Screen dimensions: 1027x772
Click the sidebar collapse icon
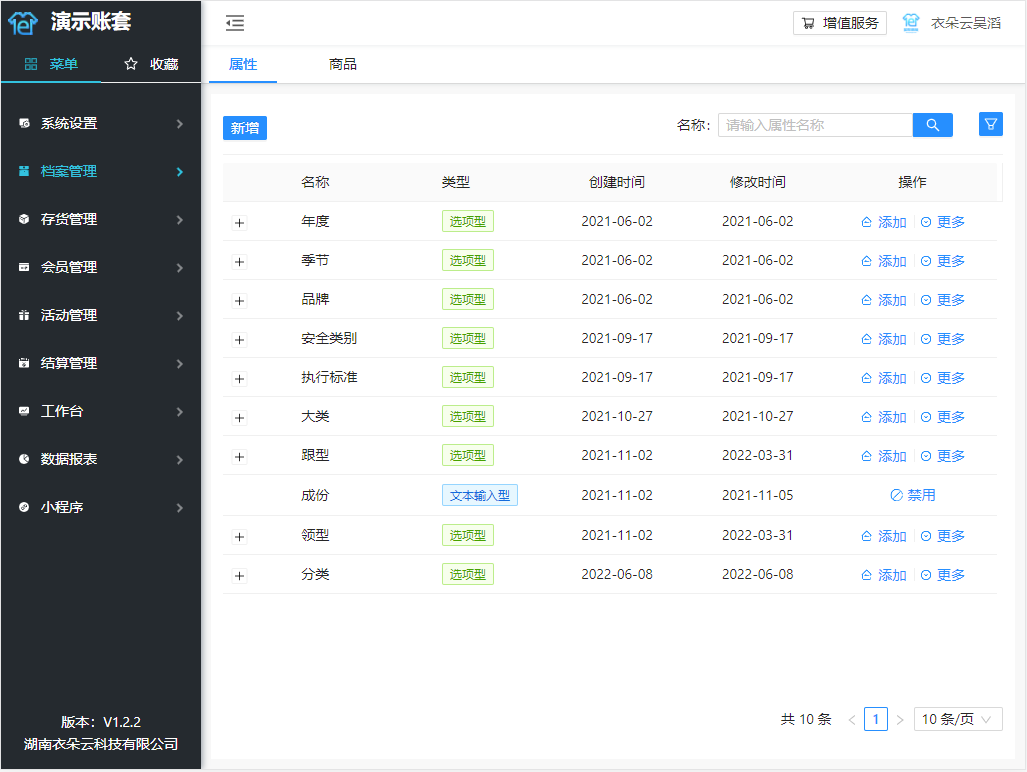[234, 24]
